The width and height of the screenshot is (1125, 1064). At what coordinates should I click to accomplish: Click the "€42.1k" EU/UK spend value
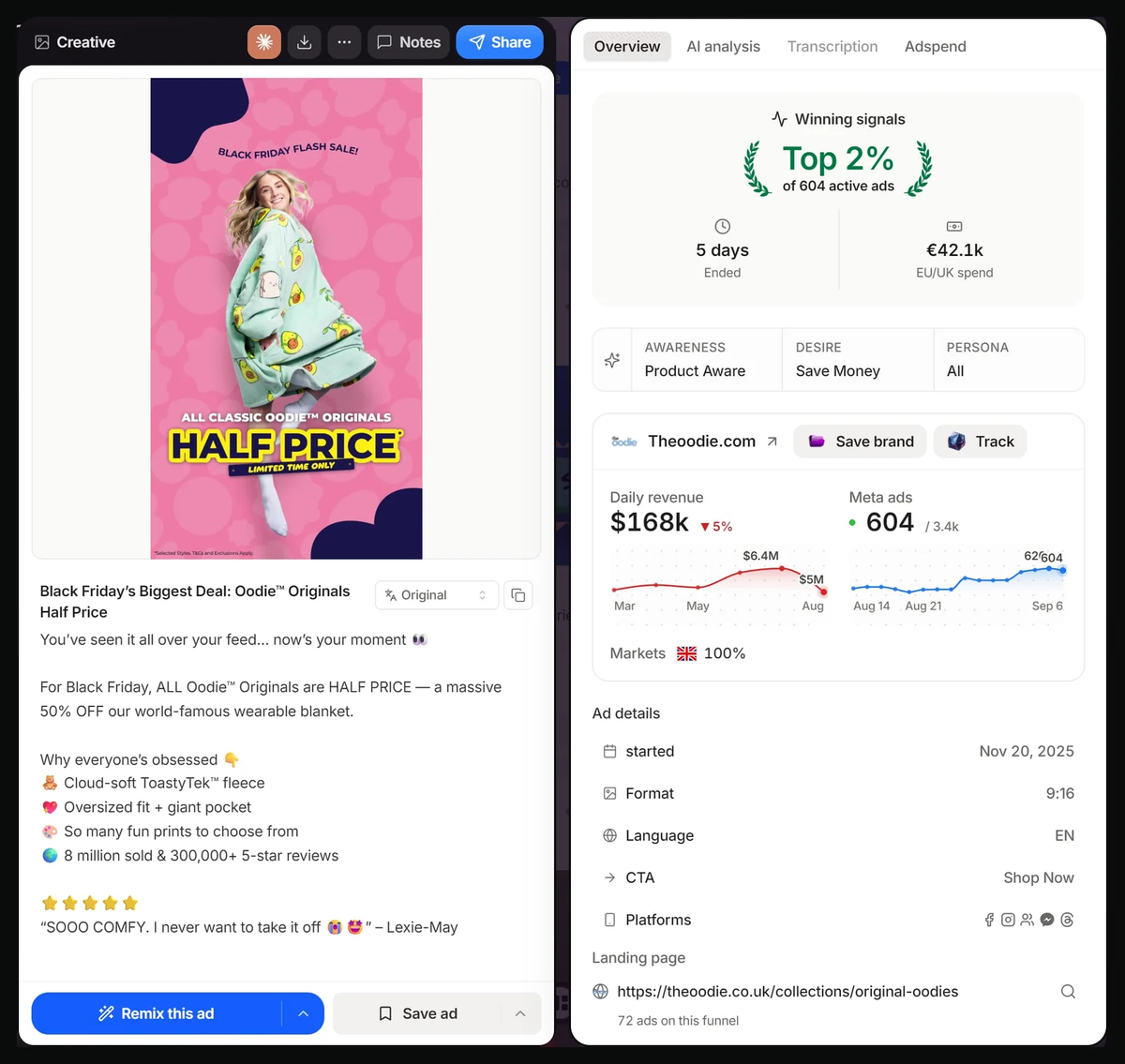(x=954, y=250)
